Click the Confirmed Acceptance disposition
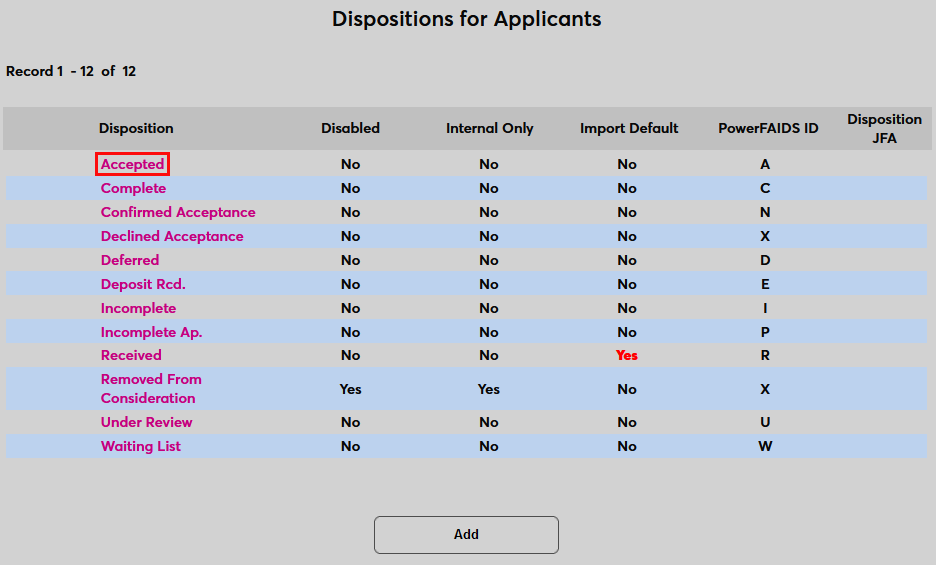Screen dimensions: 936x565 178,212
